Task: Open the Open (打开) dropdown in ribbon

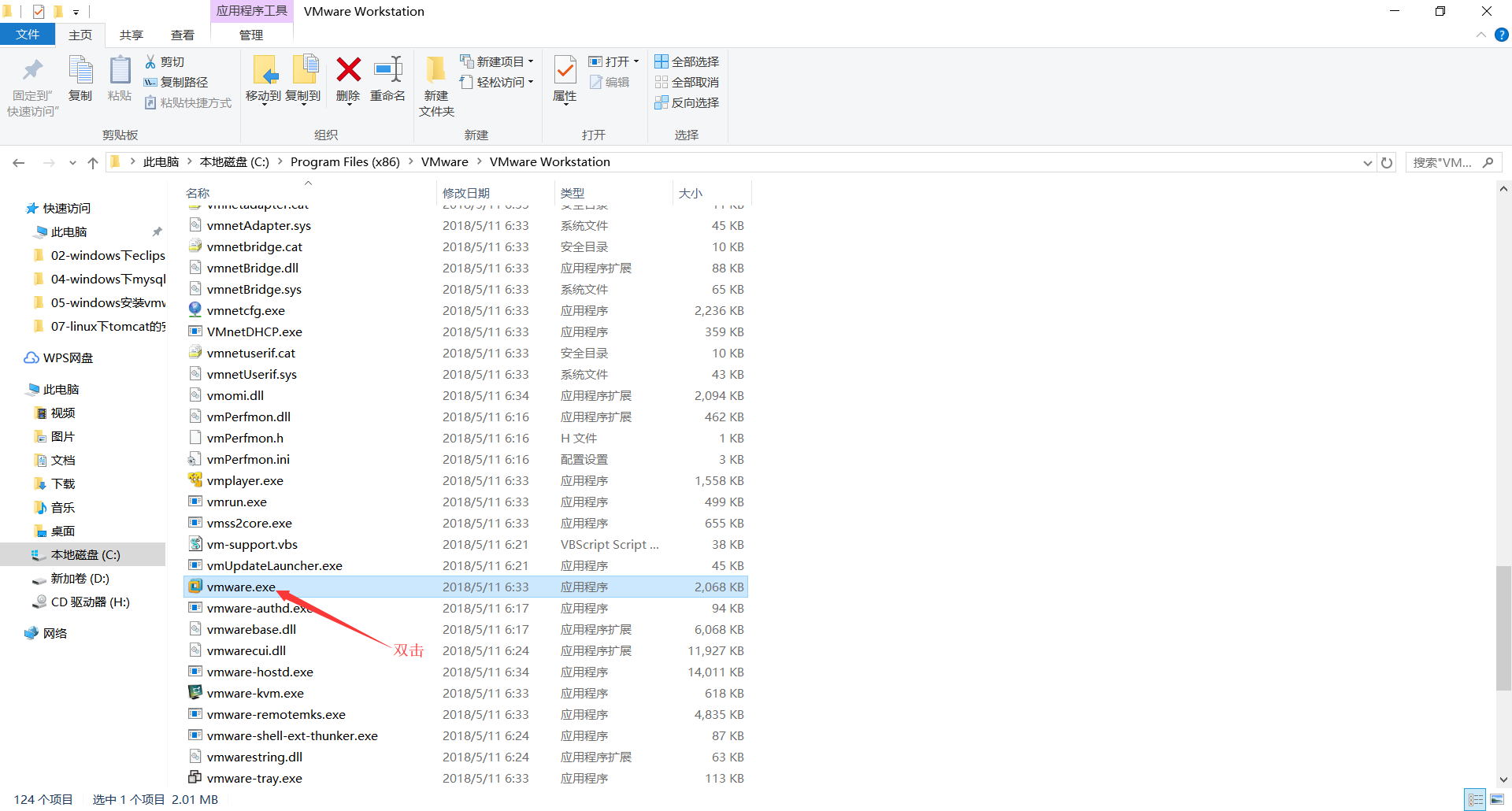Action: tap(614, 61)
